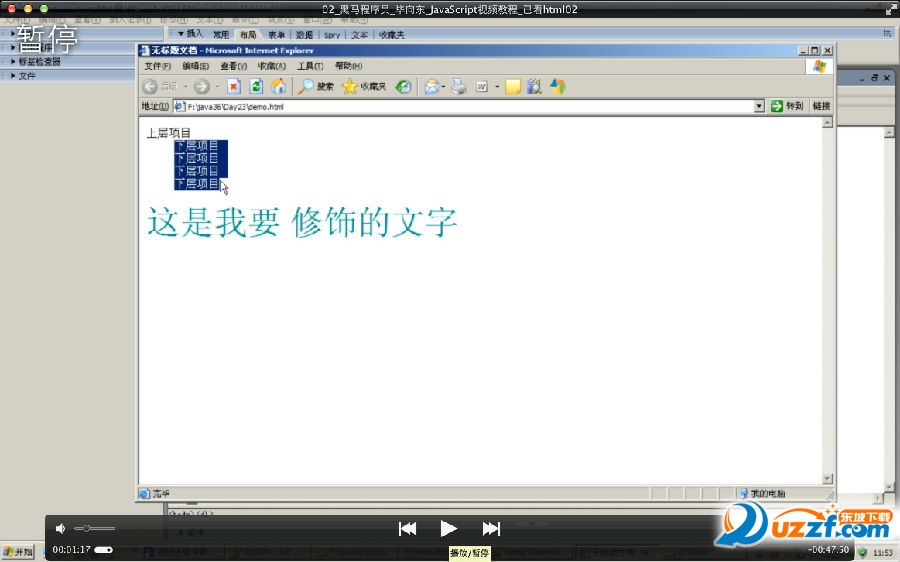Click the IE Print icon
The width and height of the screenshot is (900, 562).
coord(459,87)
